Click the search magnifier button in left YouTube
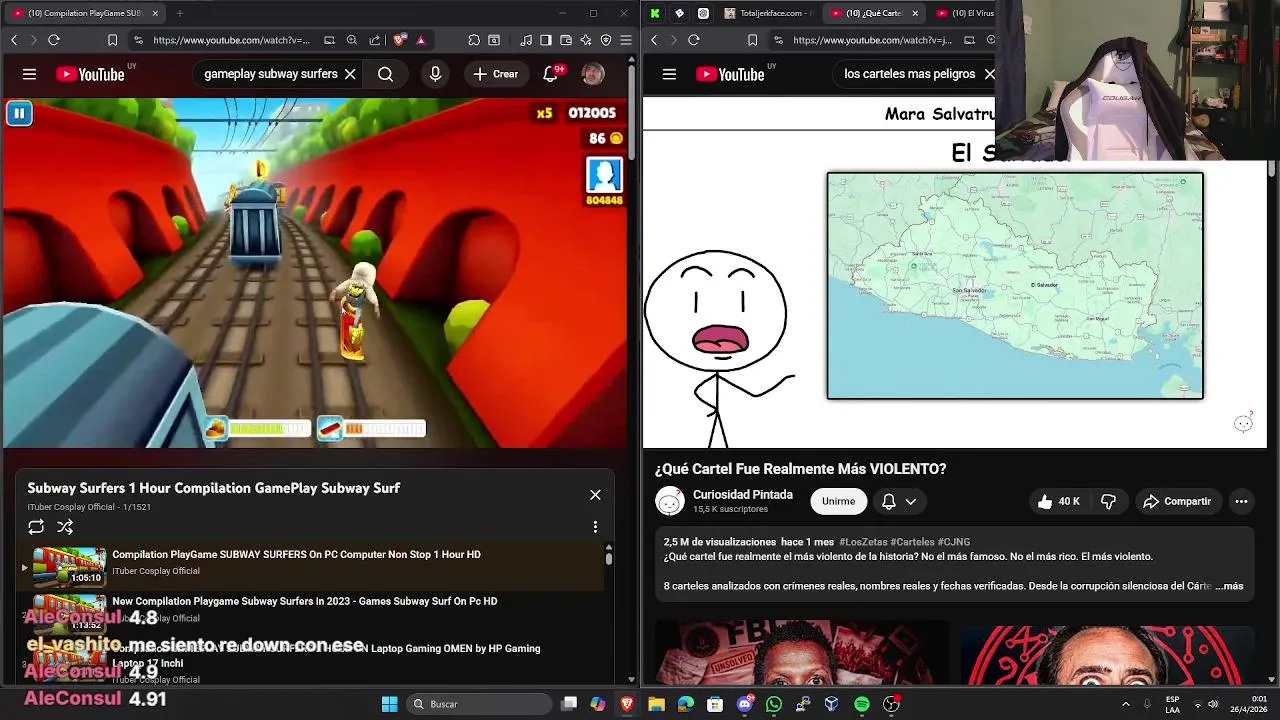 tap(385, 74)
